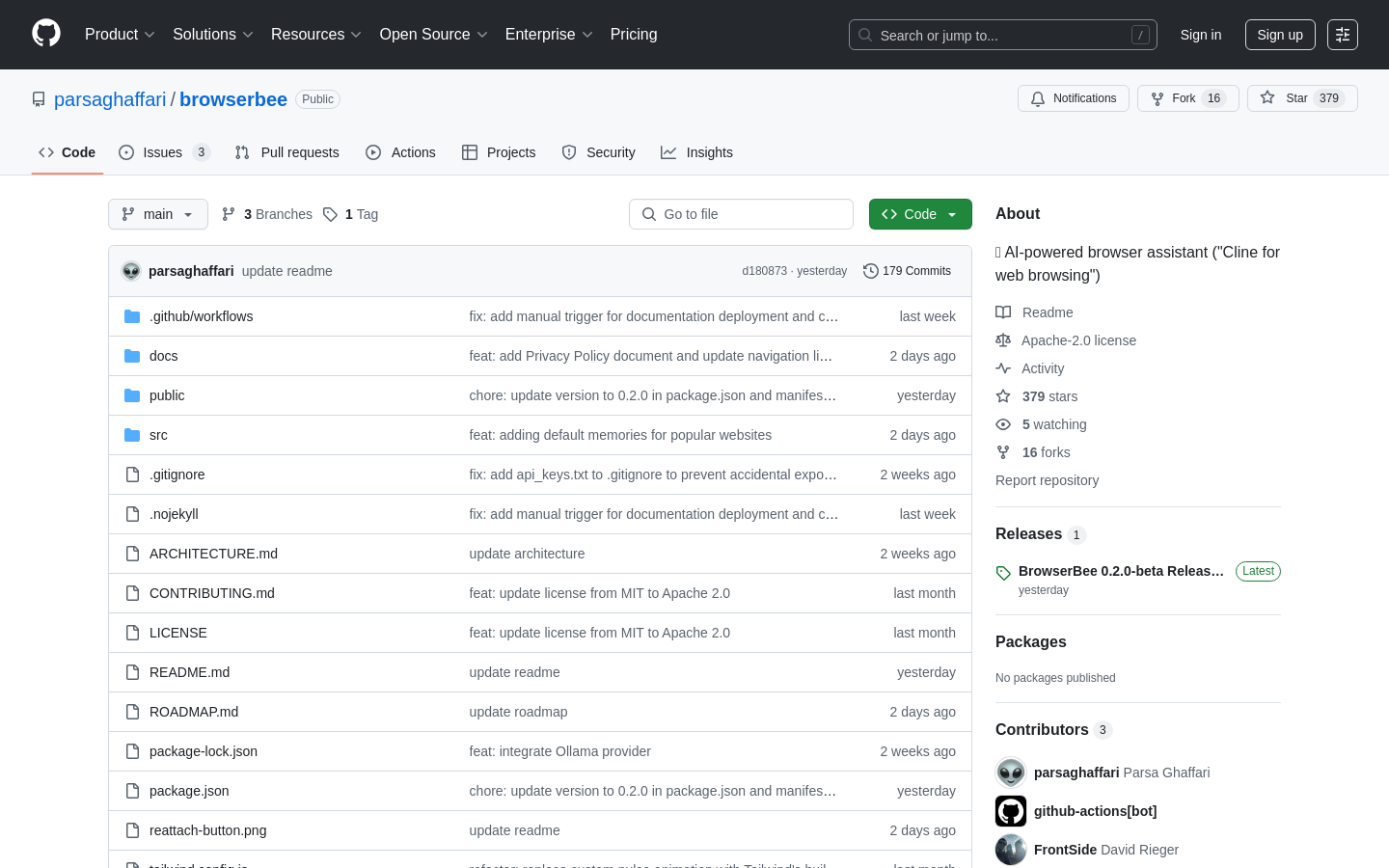Open the 1 Tag link
The height and width of the screenshot is (868, 1389).
coord(350,214)
